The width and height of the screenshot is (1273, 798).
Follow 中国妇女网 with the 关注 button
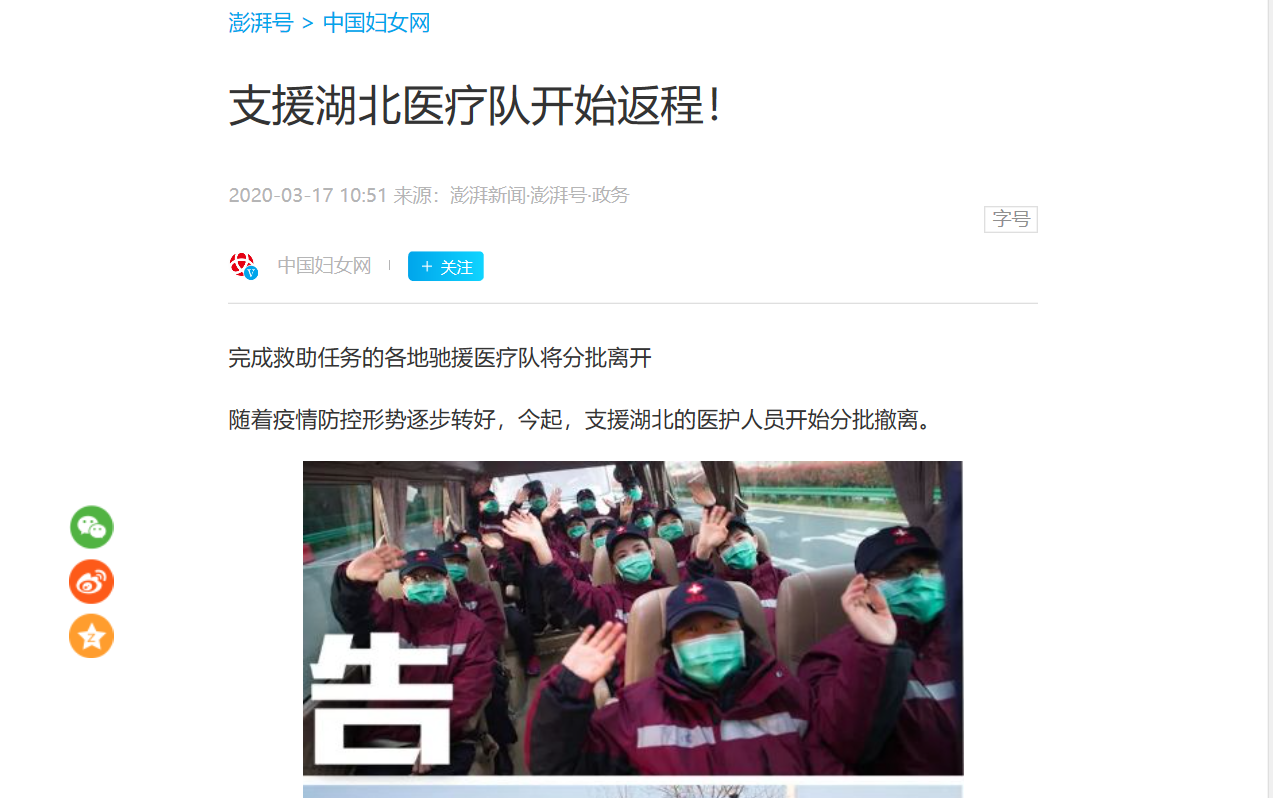click(x=446, y=266)
